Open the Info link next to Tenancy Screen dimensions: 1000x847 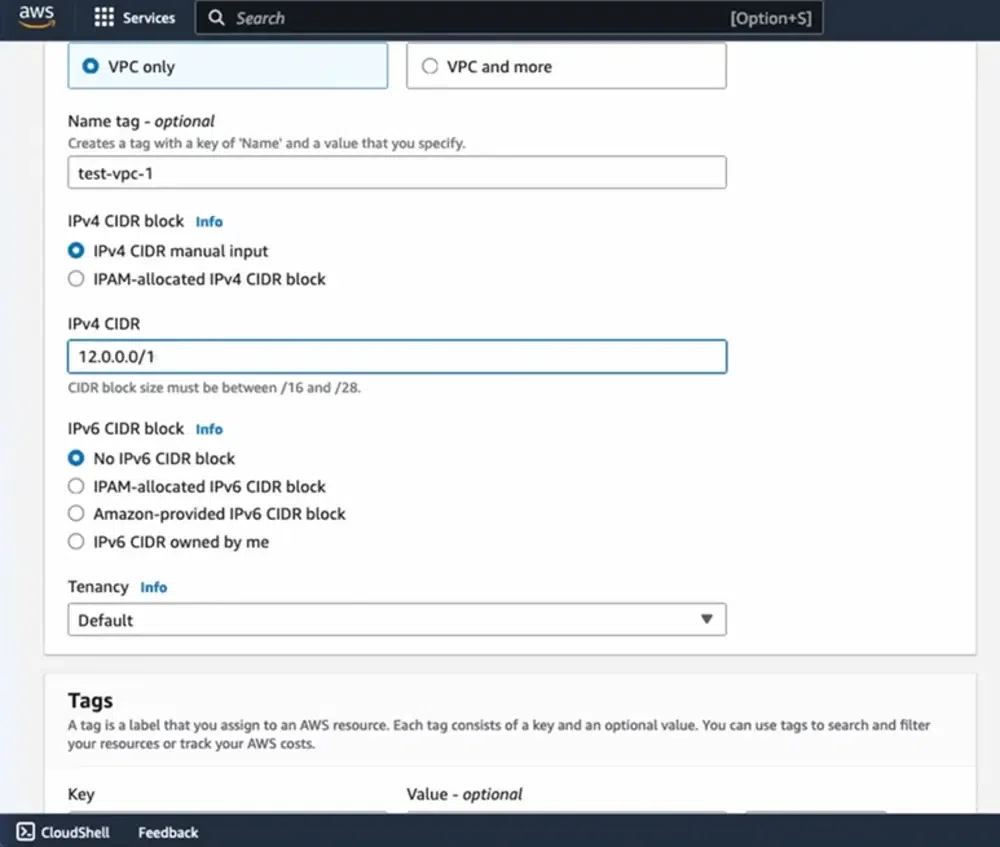pos(153,587)
